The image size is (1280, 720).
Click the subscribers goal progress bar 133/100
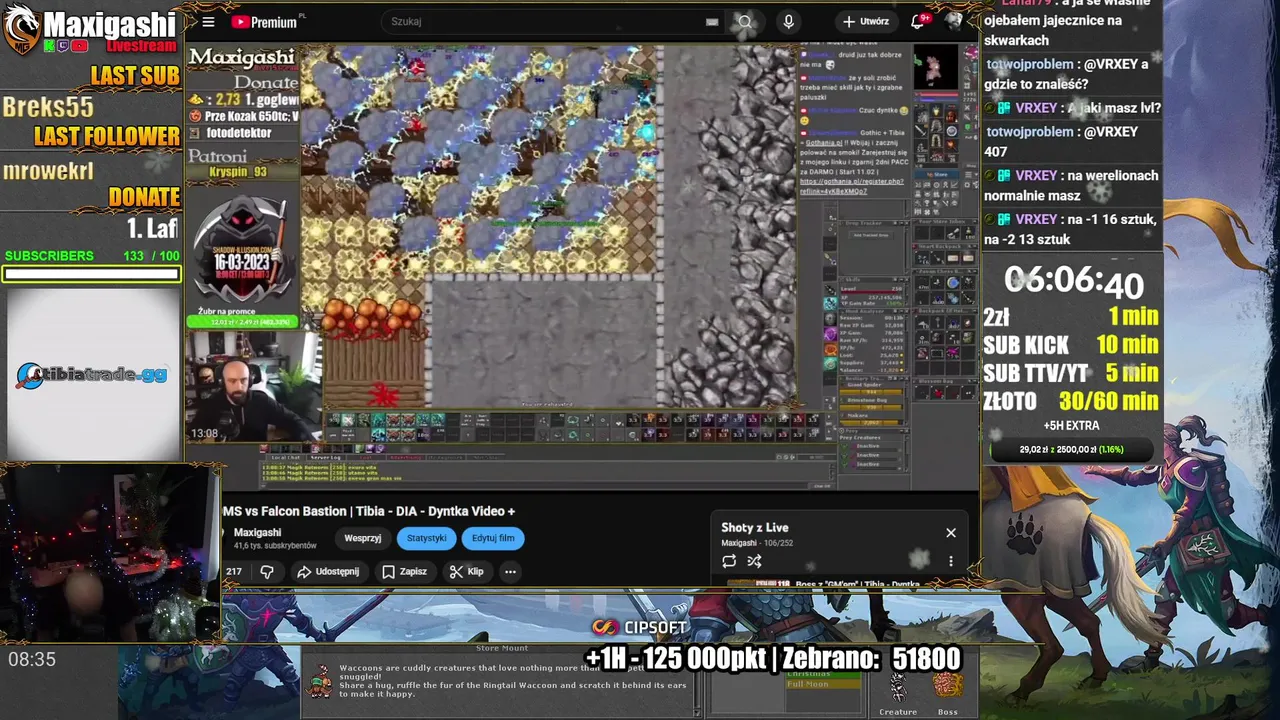point(91,274)
